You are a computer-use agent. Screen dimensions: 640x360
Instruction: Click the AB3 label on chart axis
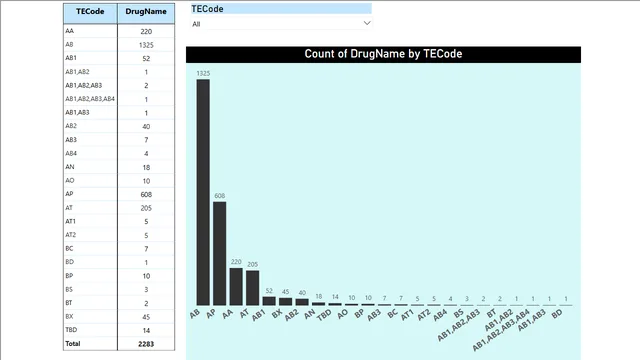pos(373,315)
